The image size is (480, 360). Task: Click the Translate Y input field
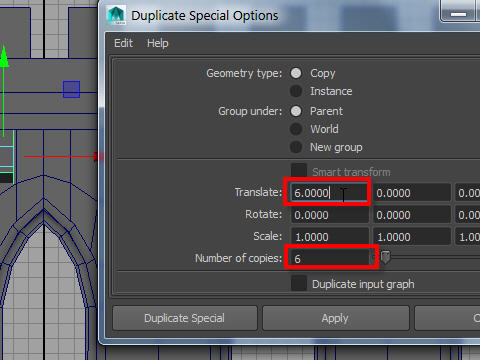(412, 193)
